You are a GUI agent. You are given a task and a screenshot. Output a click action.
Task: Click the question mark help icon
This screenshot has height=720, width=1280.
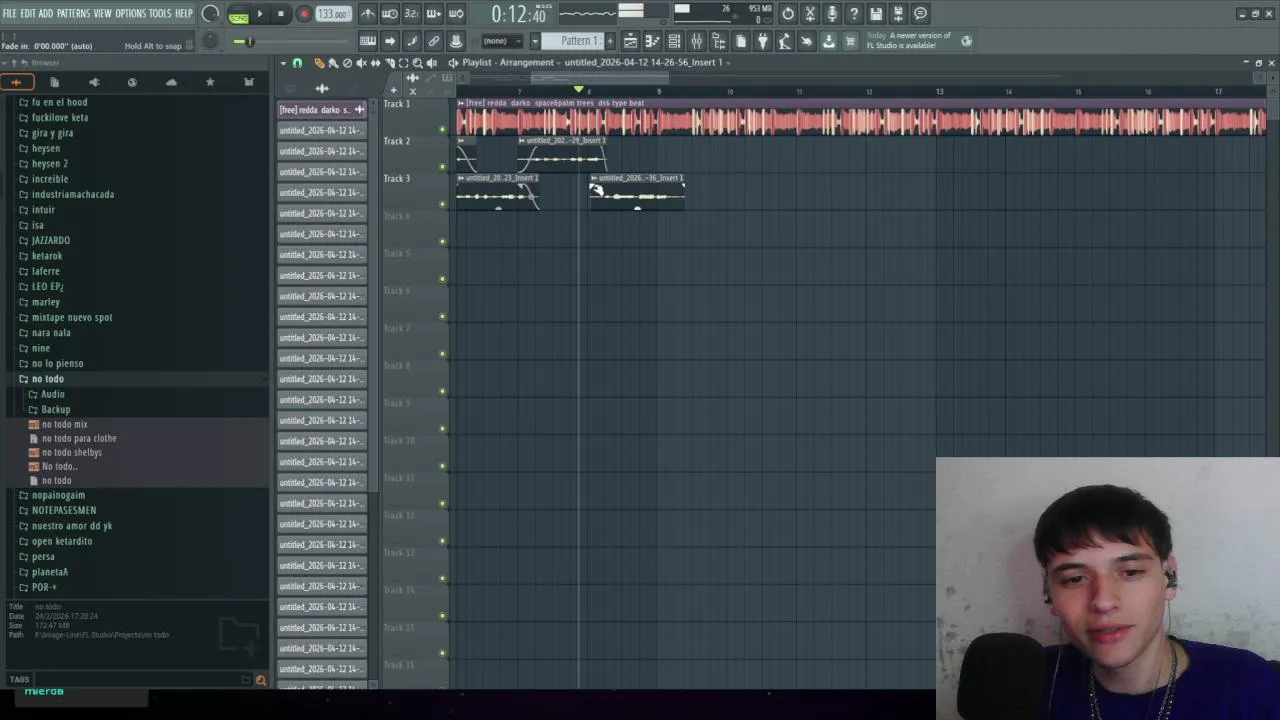tap(854, 14)
